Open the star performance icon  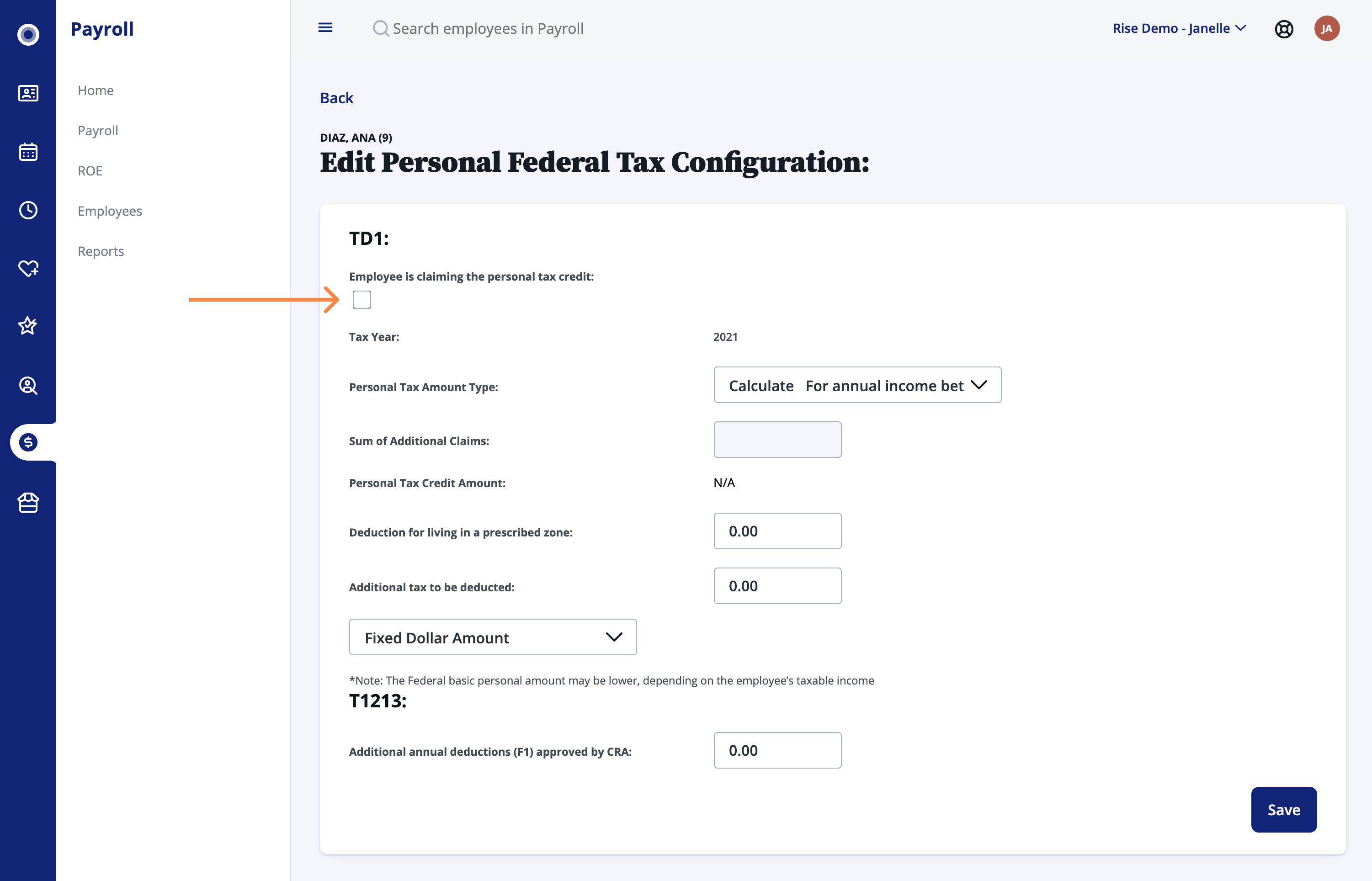pos(28,326)
